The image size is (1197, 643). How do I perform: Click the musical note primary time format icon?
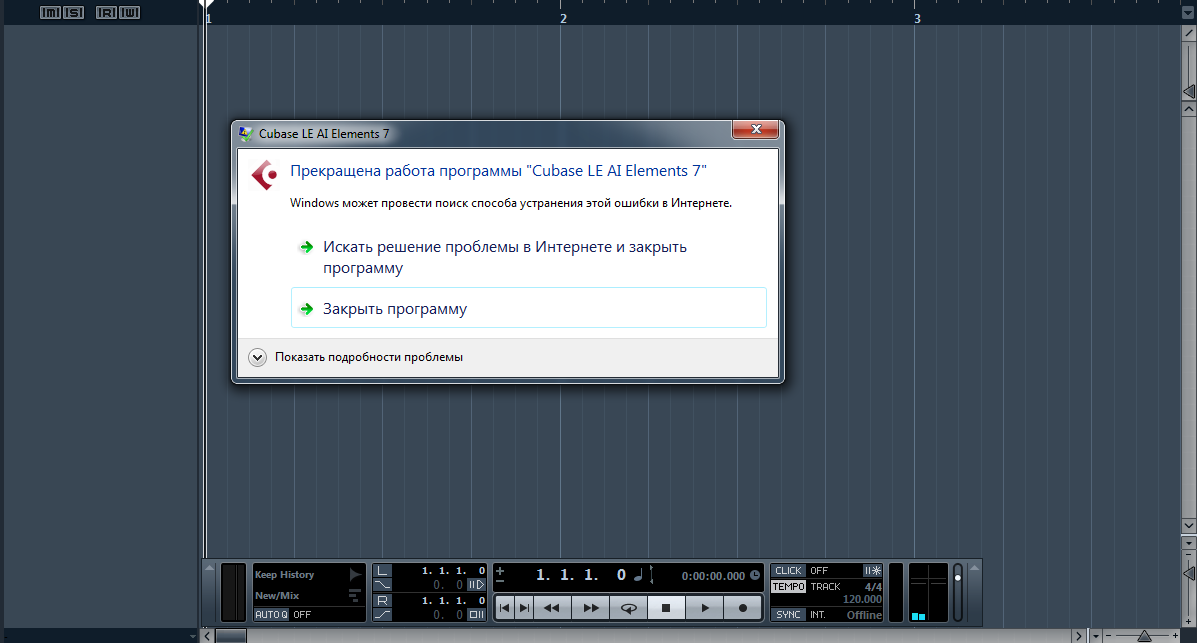click(x=638, y=575)
